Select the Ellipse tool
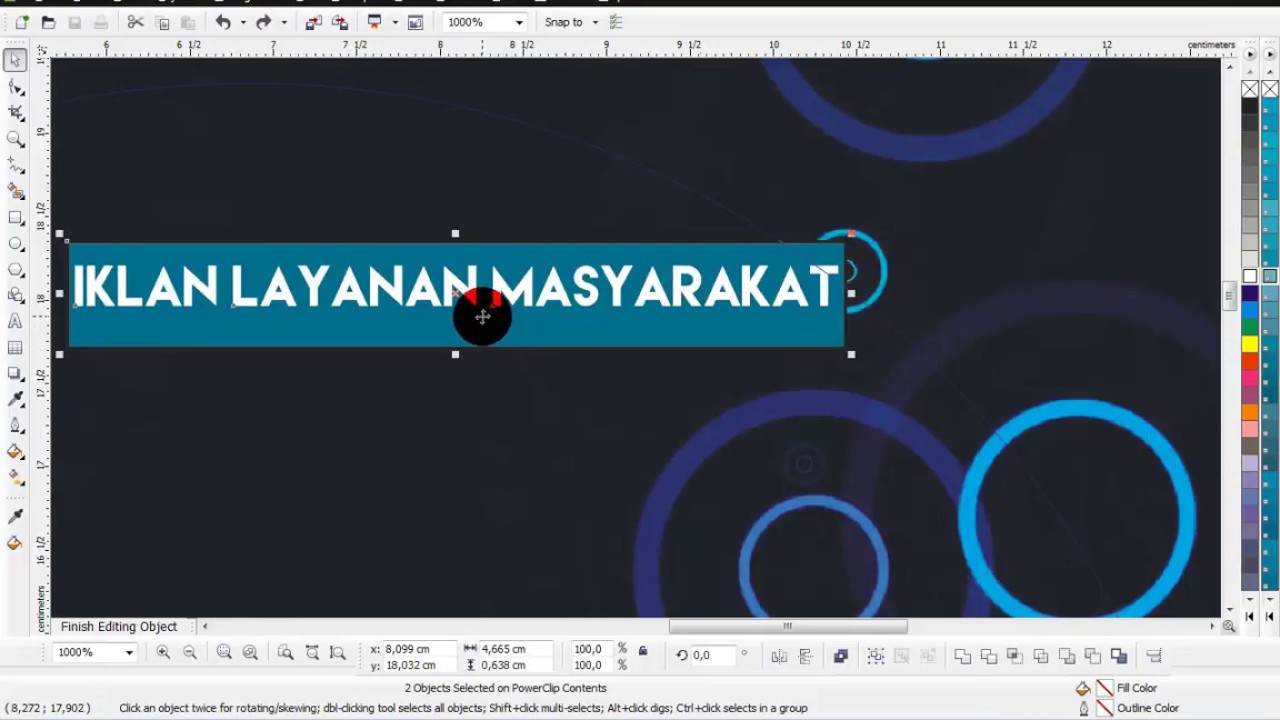The height and width of the screenshot is (720, 1280). (x=15, y=243)
